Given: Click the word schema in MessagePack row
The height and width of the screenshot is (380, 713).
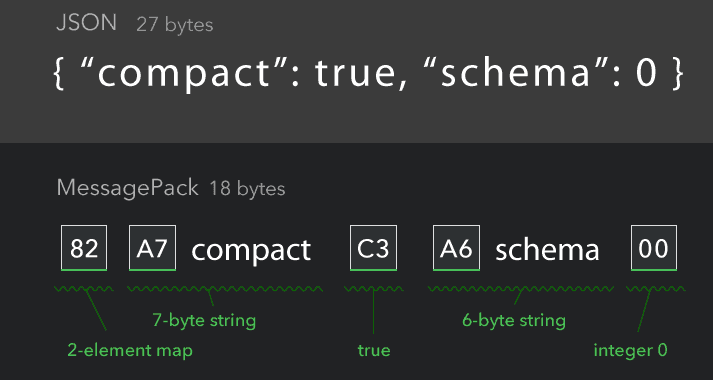Looking at the screenshot, I should (x=547, y=250).
